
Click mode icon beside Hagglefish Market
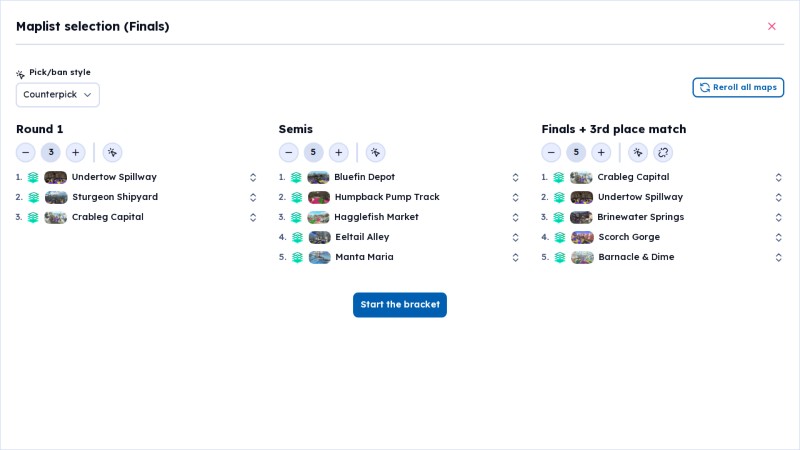296,217
